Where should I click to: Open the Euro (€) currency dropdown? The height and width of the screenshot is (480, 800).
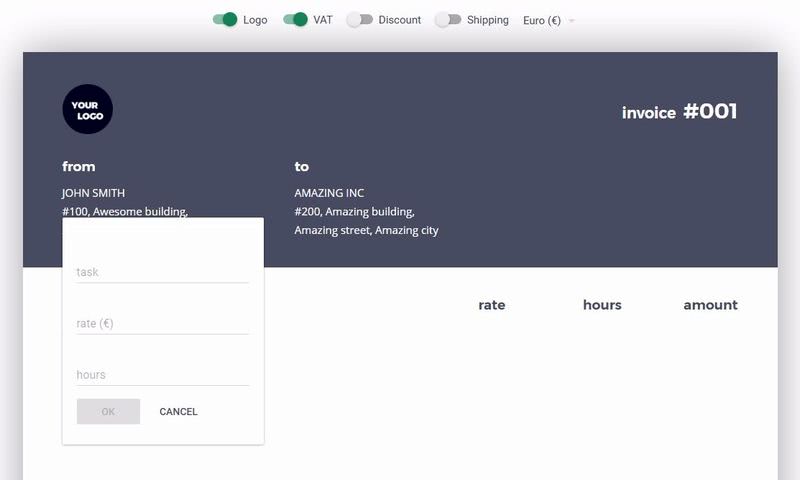pyautogui.click(x=548, y=20)
